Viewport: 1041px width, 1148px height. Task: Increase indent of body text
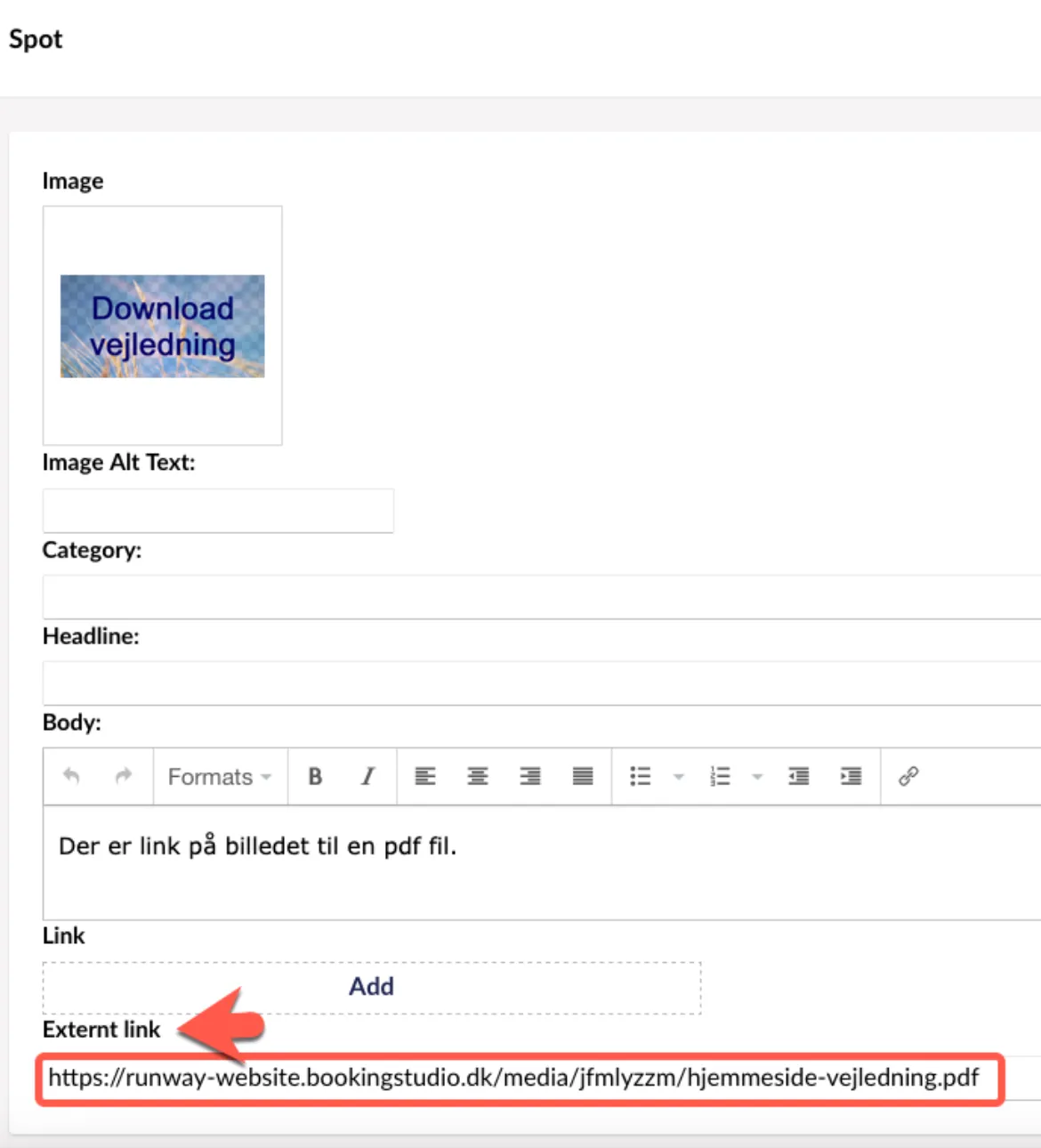pos(851,777)
